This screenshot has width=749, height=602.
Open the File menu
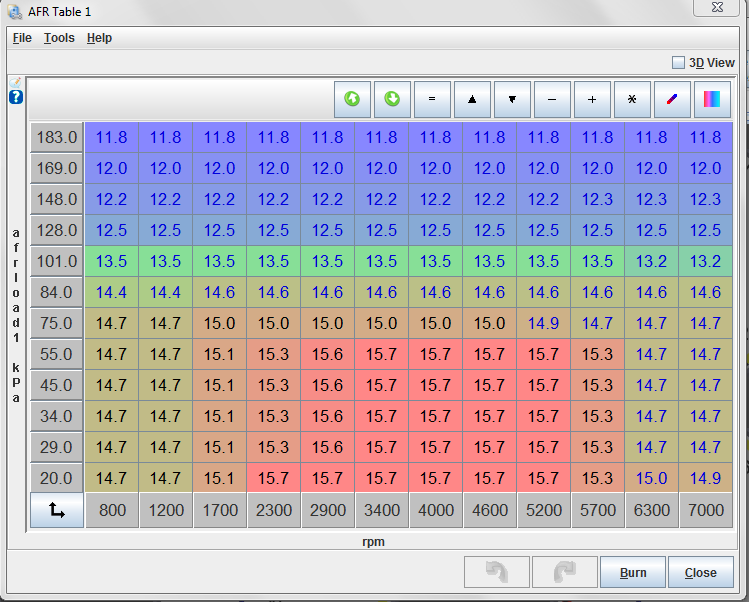[x=22, y=38]
